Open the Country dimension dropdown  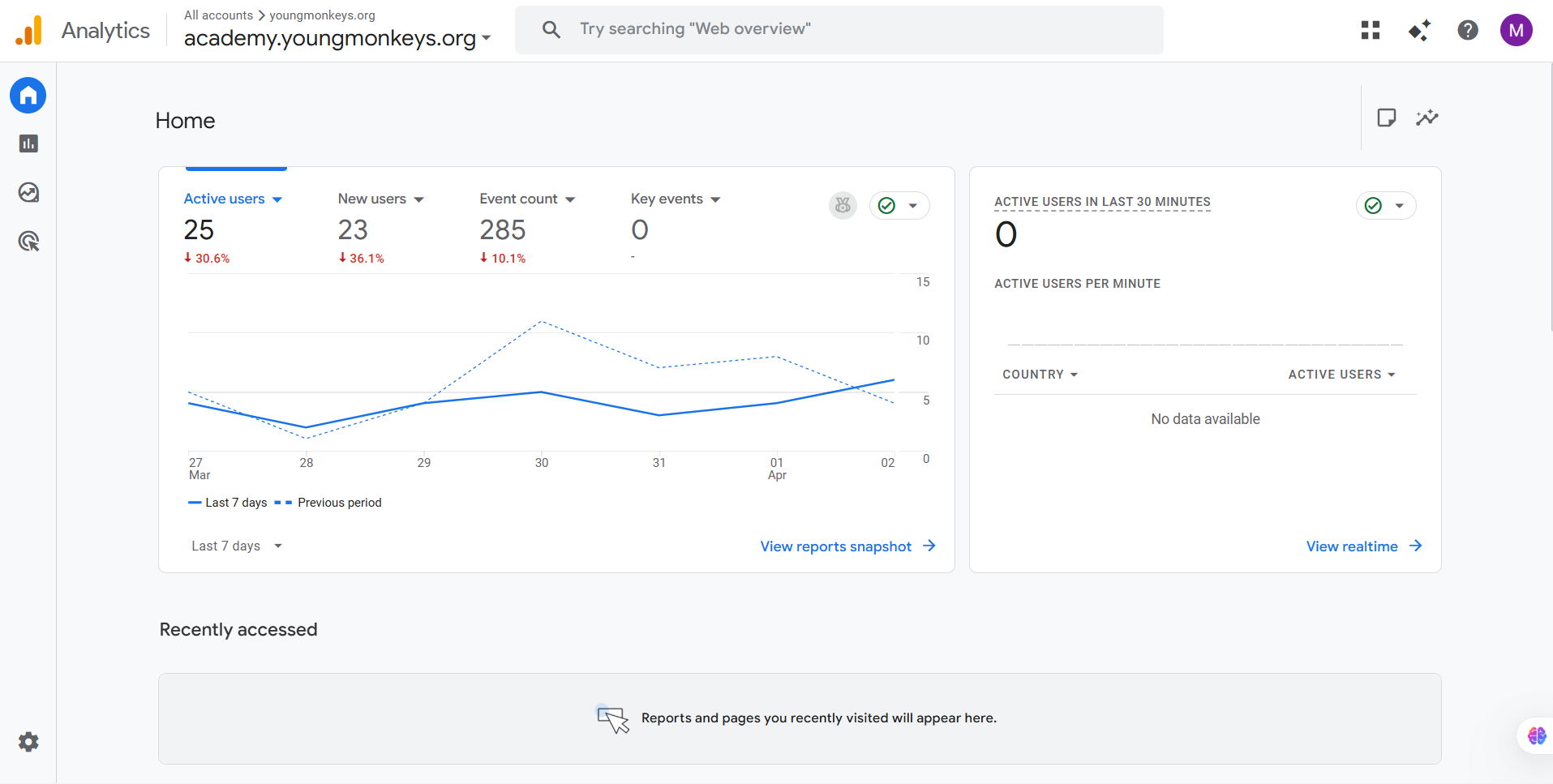click(1040, 375)
